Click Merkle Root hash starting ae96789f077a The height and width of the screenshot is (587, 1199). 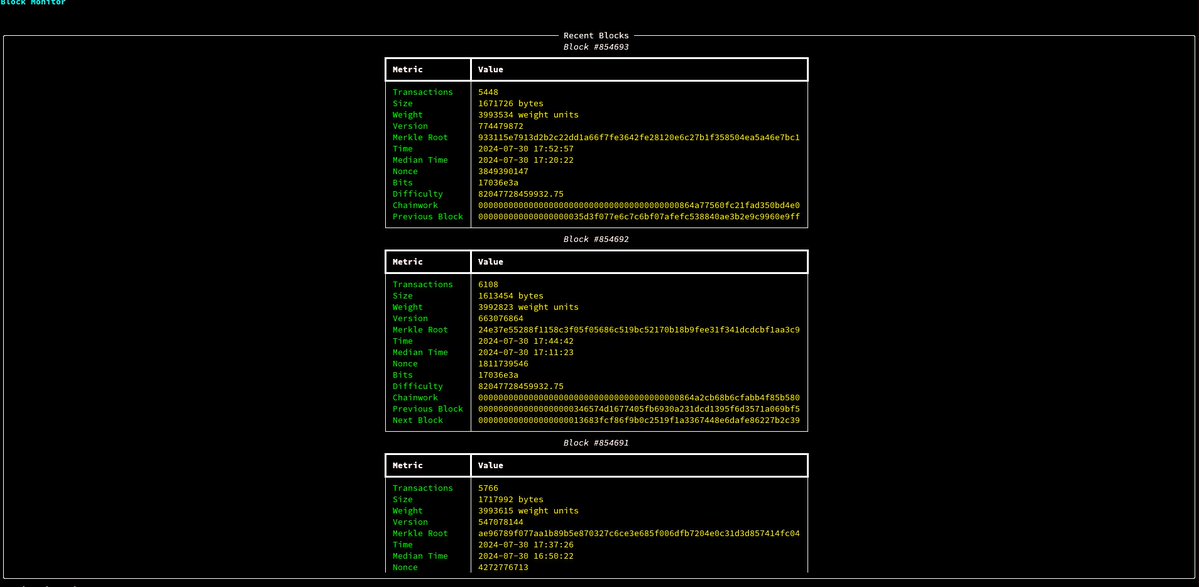point(638,533)
